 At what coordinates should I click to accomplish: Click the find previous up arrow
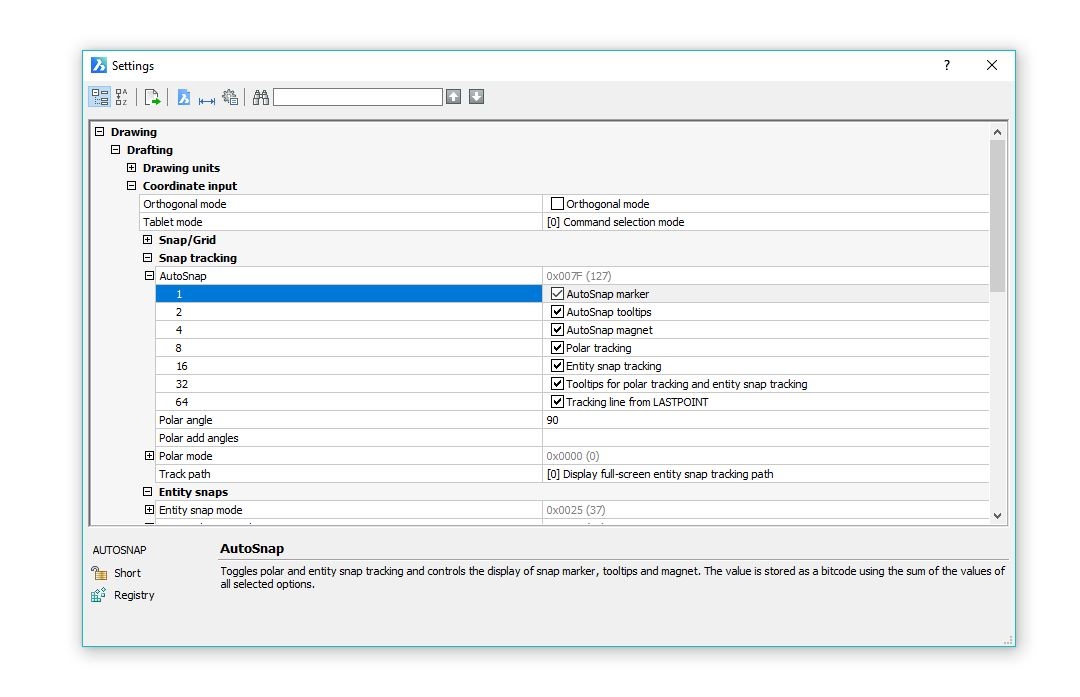tap(453, 96)
